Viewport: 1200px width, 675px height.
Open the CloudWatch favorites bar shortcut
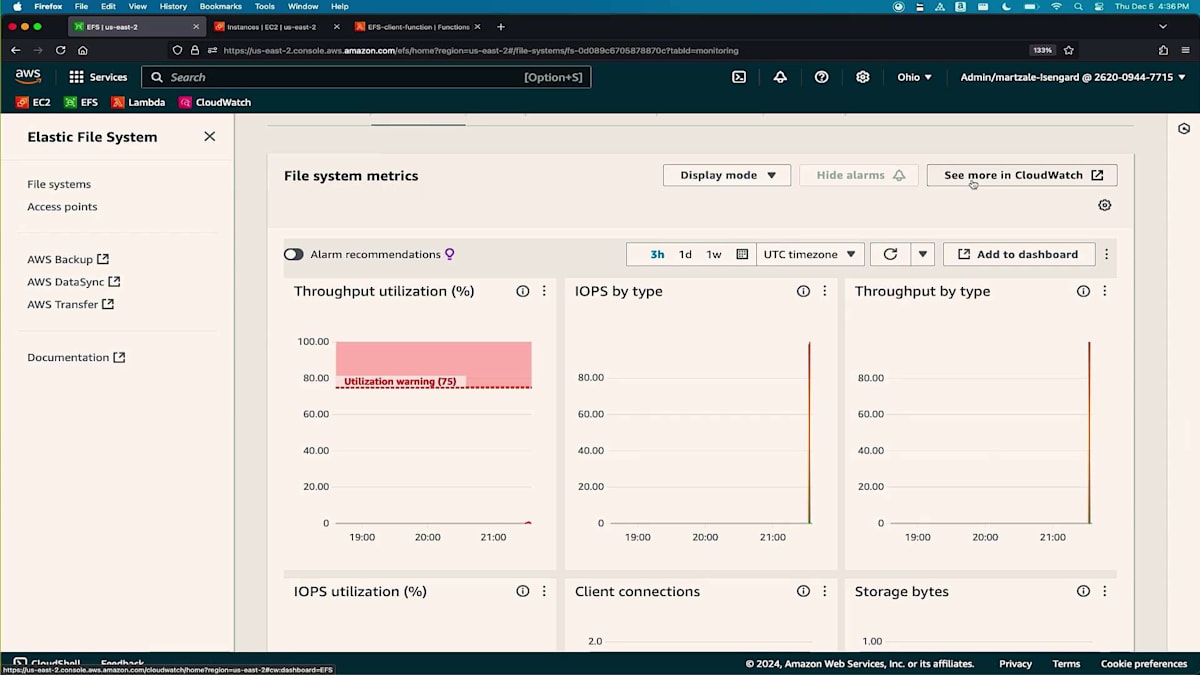click(x=215, y=102)
